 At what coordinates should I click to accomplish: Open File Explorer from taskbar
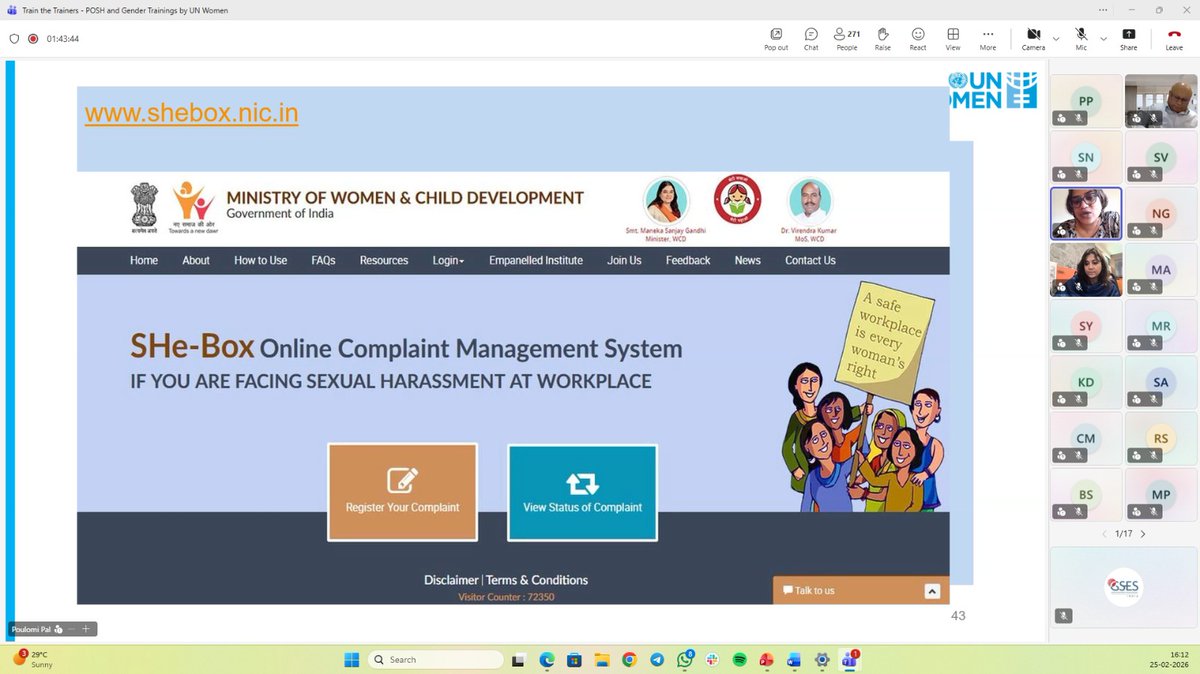(602, 660)
